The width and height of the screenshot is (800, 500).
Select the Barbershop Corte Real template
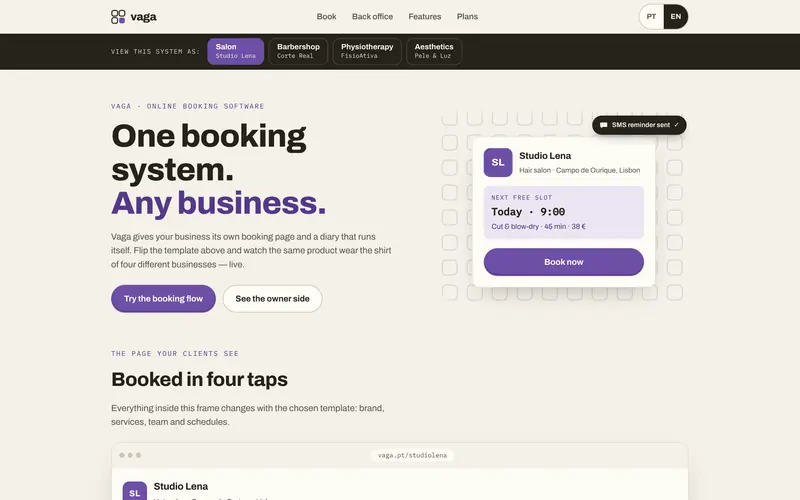click(298, 51)
